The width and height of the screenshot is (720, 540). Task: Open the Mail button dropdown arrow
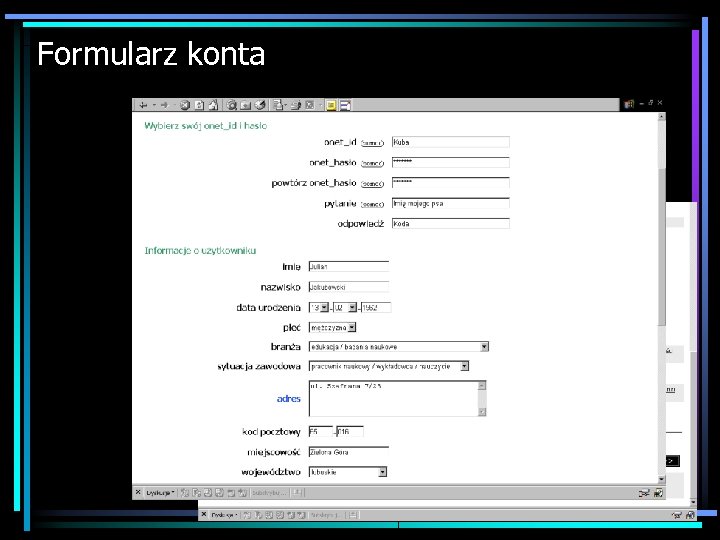285,105
